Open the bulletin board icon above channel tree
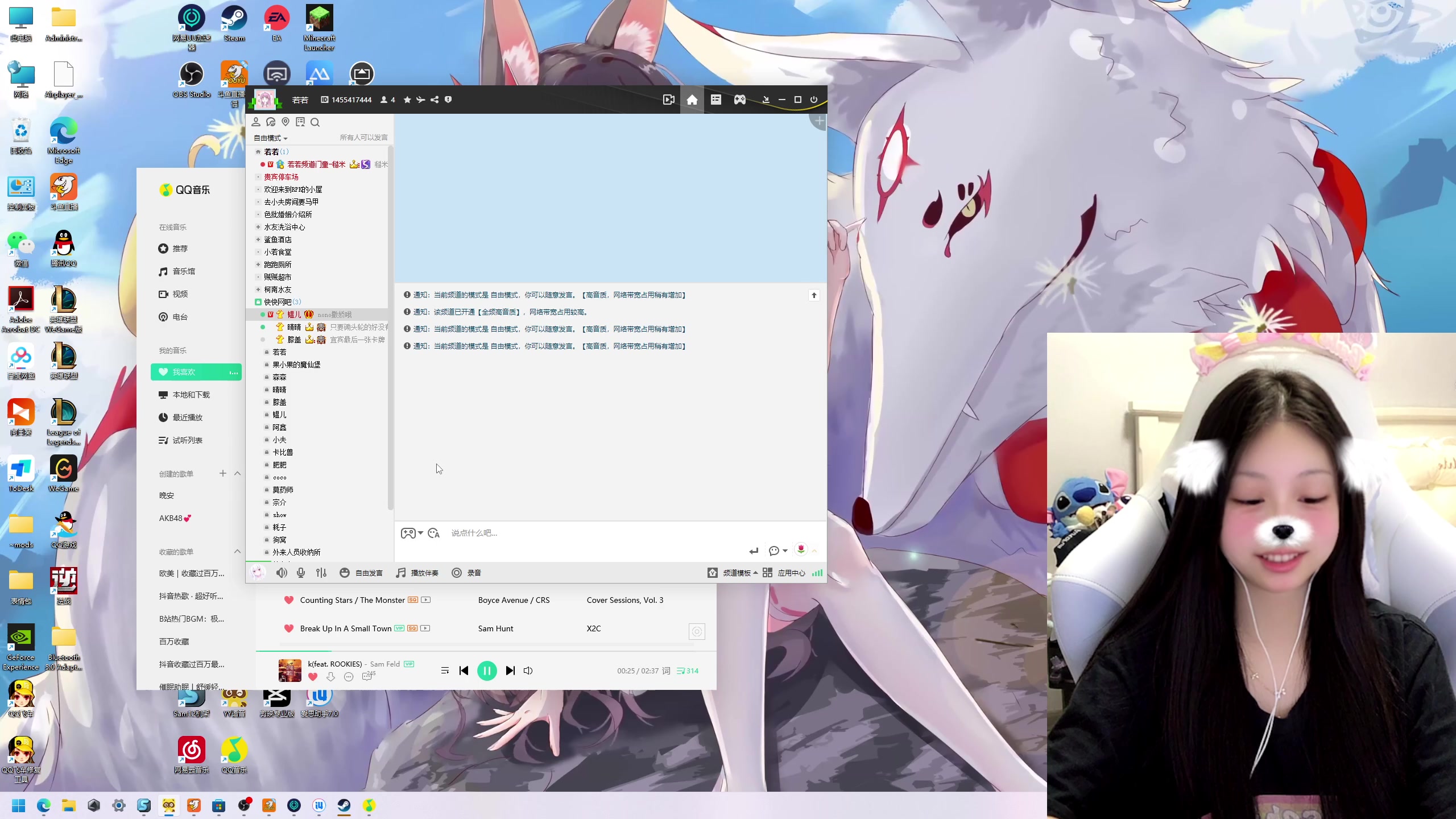 tap(300, 122)
